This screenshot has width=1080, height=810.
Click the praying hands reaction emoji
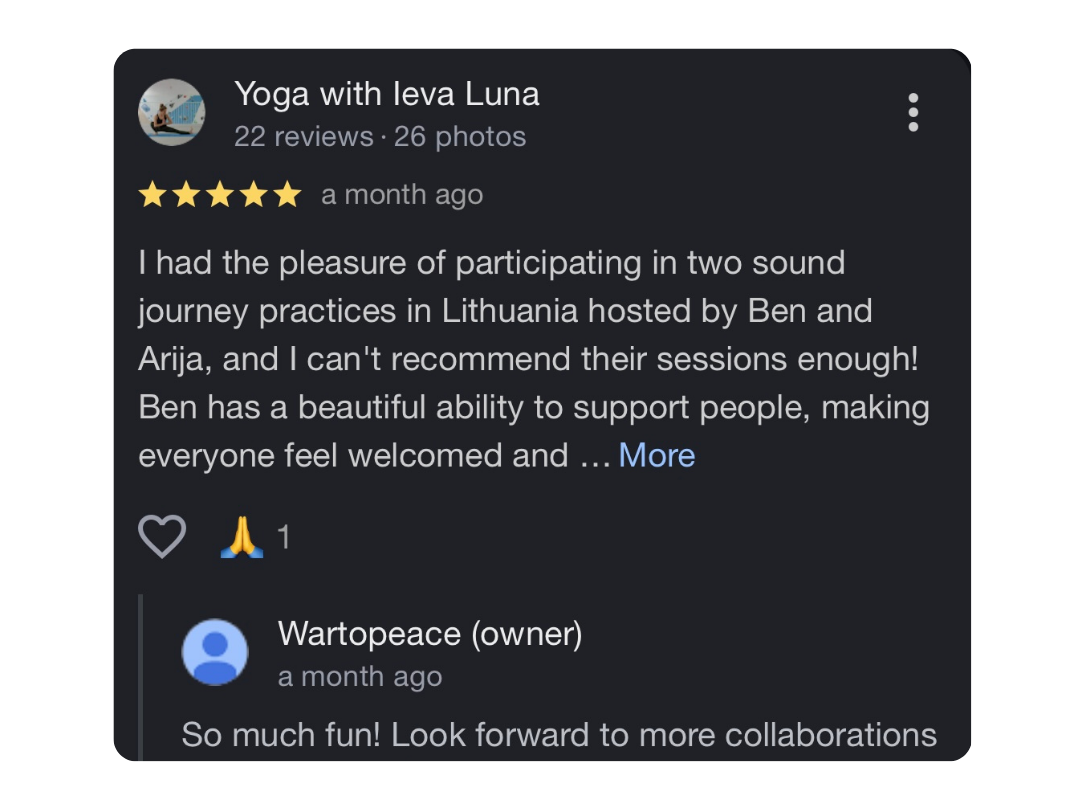(241, 538)
